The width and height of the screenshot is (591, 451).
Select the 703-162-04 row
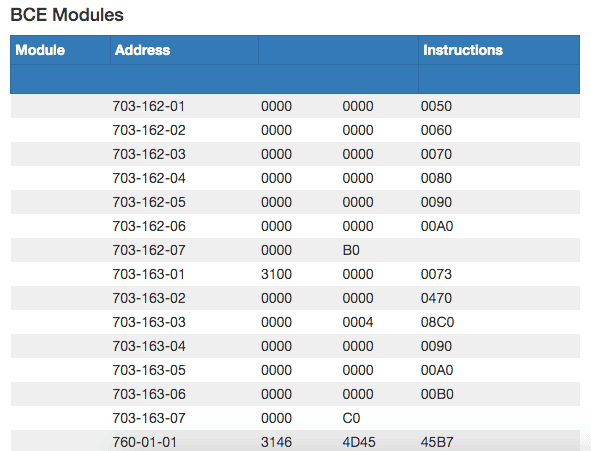(295, 178)
